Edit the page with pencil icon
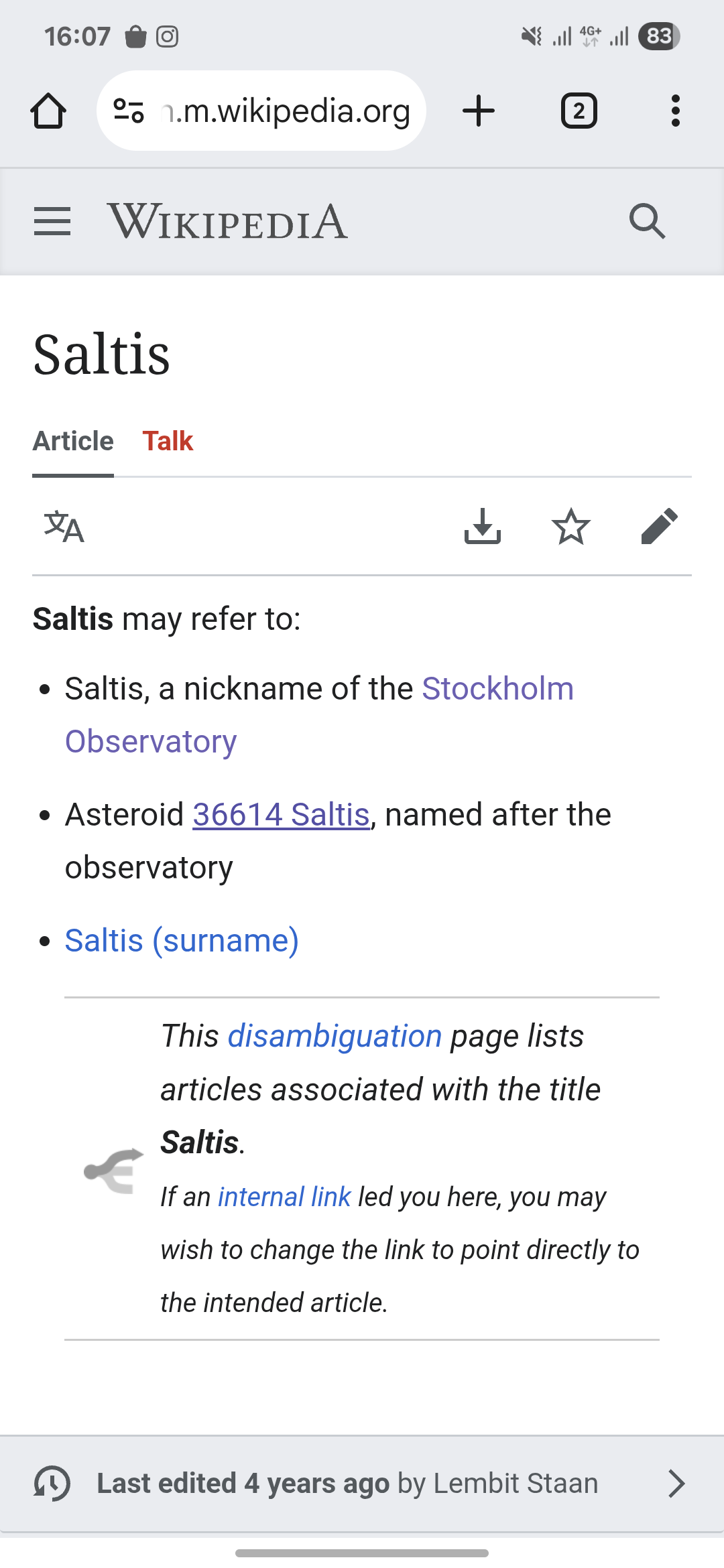Image resolution: width=724 pixels, height=1568 pixels. [x=660, y=527]
